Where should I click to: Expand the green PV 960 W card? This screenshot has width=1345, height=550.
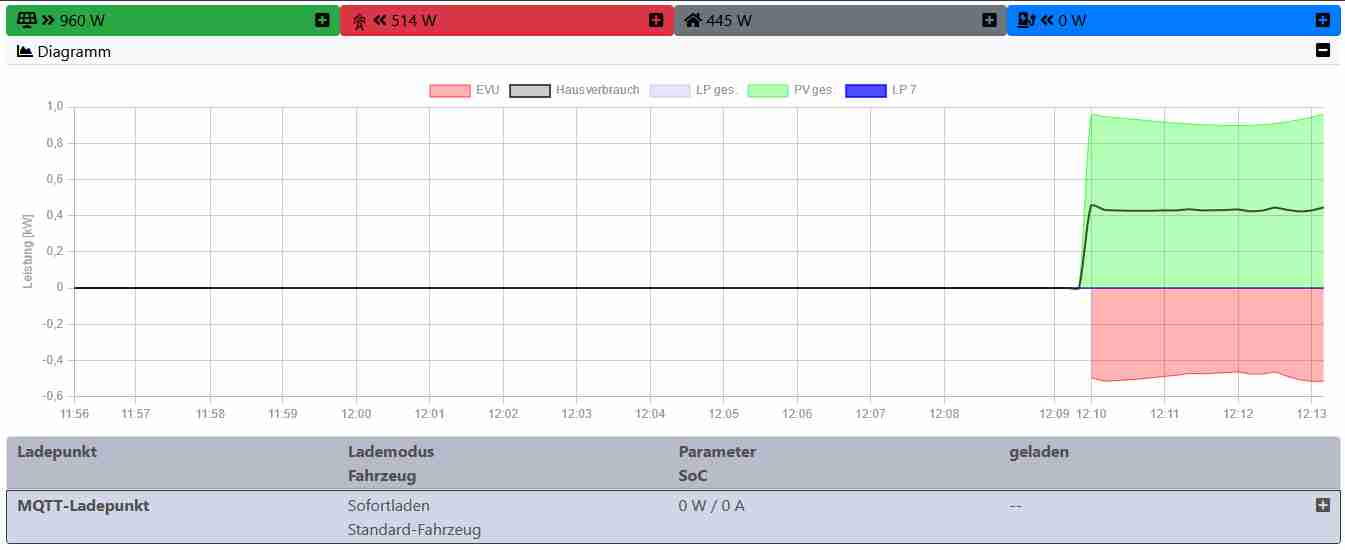[322, 20]
